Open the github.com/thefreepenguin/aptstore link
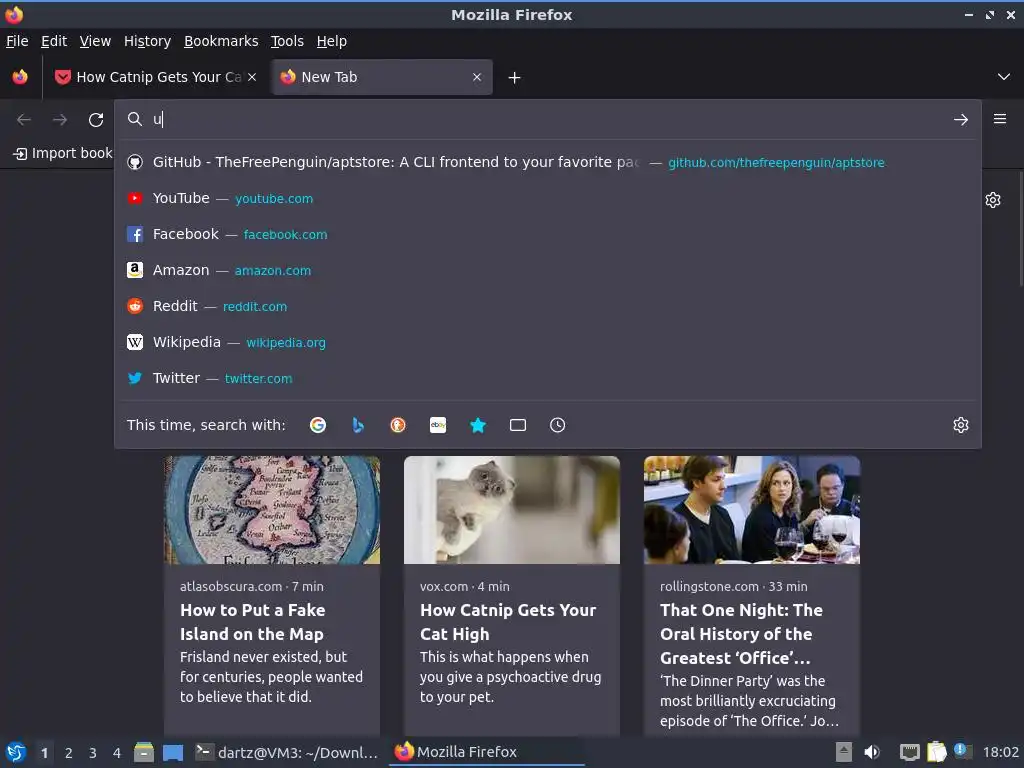Screen dimensions: 1024x768 tap(776, 163)
